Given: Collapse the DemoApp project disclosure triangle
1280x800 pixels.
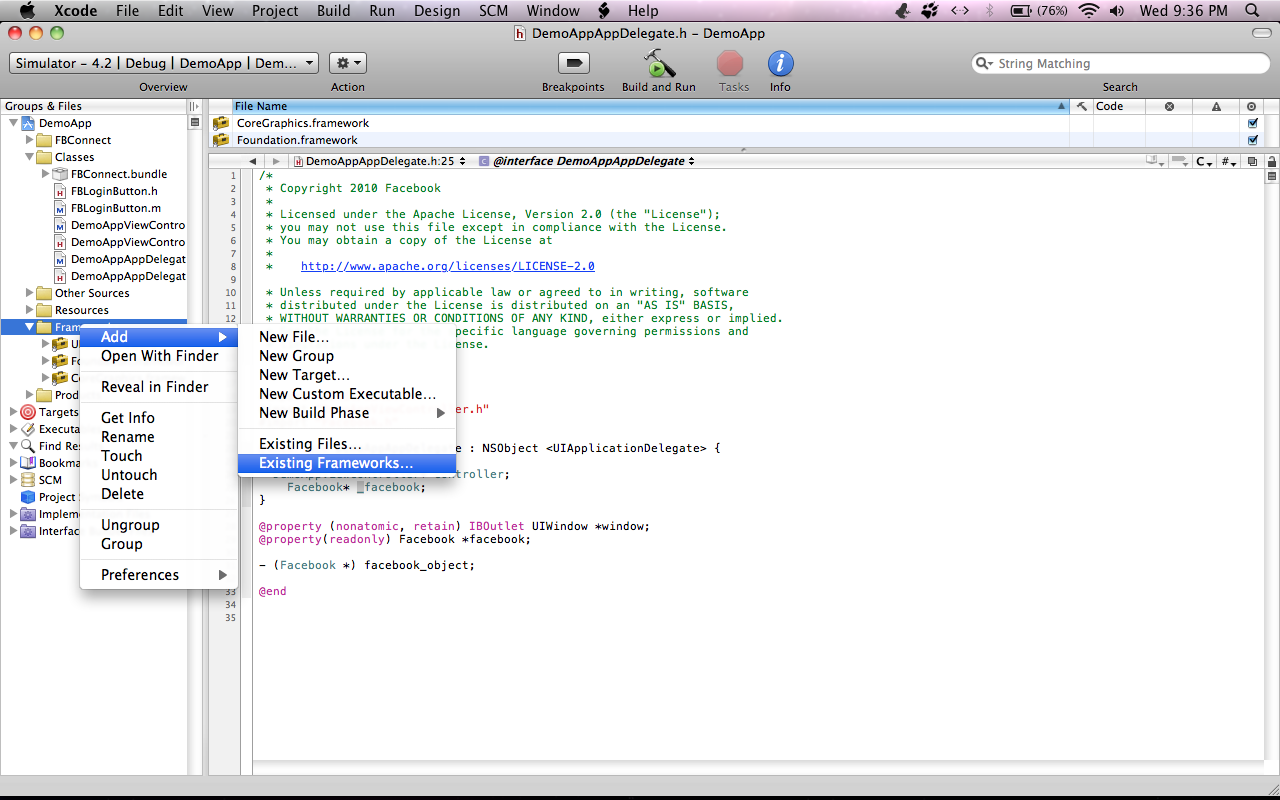Looking at the screenshot, I should pyautogui.click(x=14, y=123).
